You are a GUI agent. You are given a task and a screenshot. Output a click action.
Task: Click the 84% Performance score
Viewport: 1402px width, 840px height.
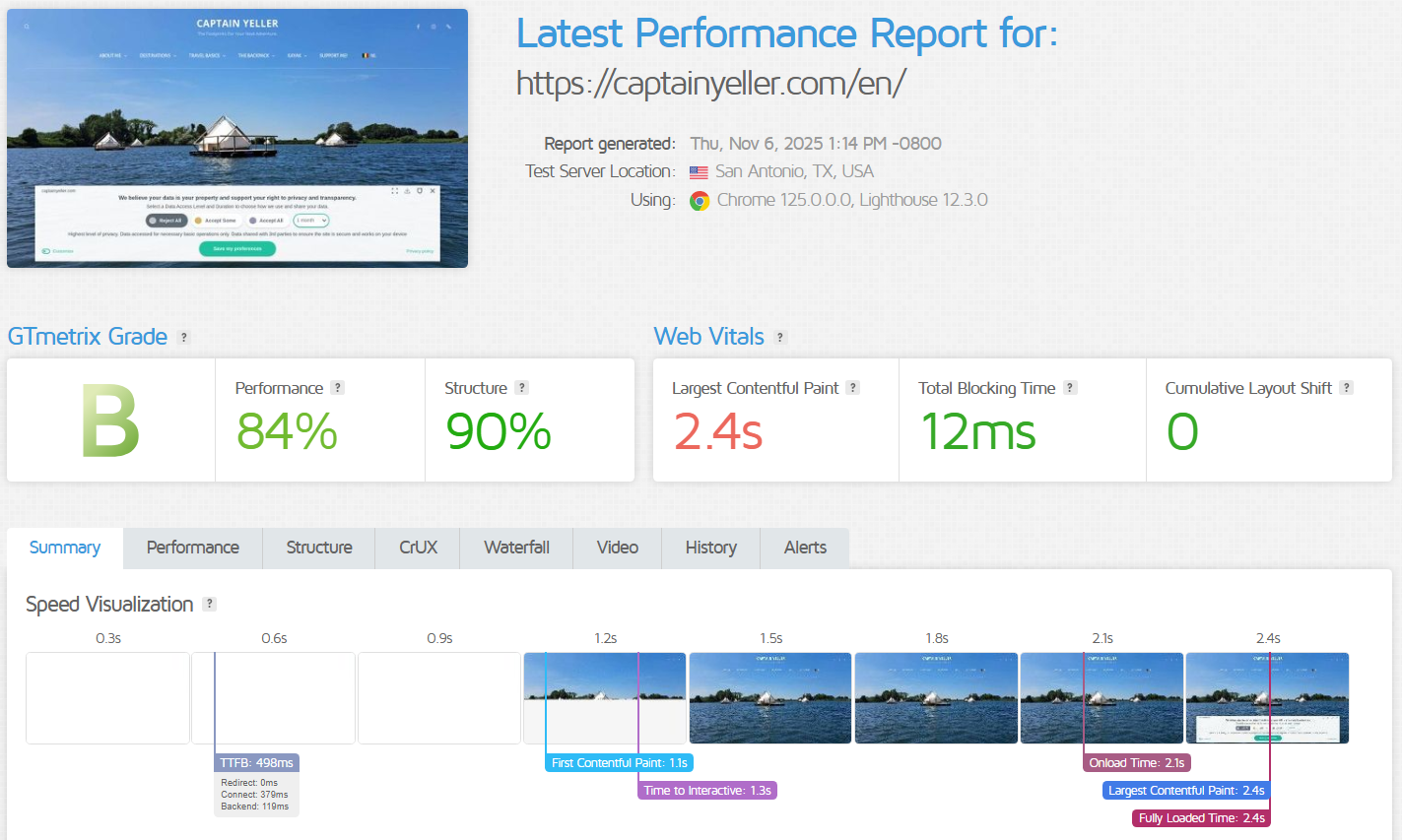(x=287, y=431)
